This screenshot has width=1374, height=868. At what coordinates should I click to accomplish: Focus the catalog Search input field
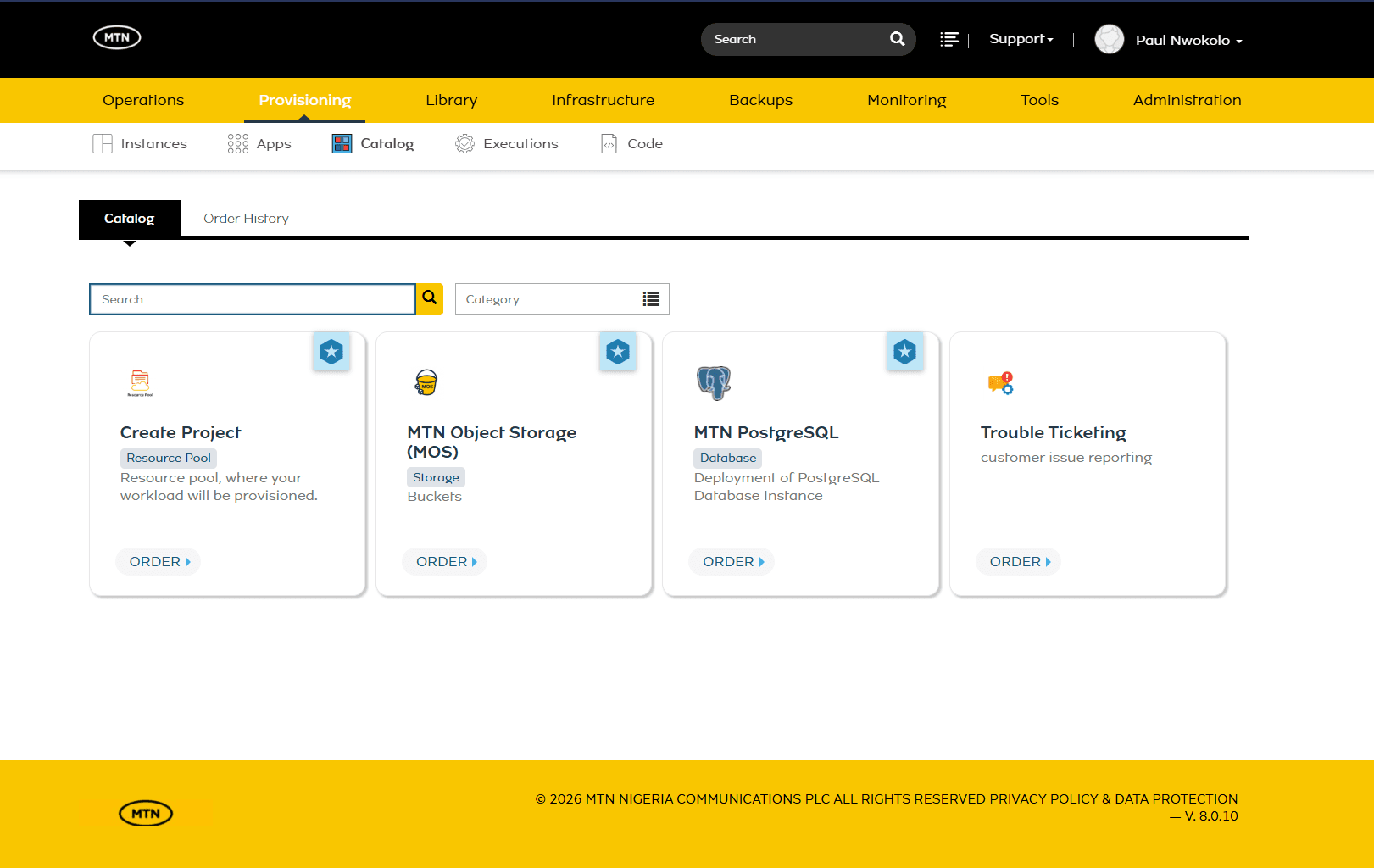(x=253, y=299)
